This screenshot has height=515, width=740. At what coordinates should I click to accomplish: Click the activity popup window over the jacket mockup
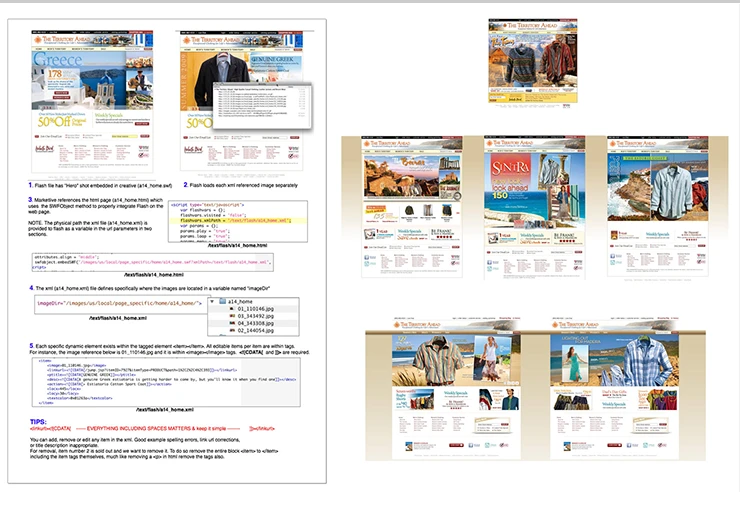262,106
